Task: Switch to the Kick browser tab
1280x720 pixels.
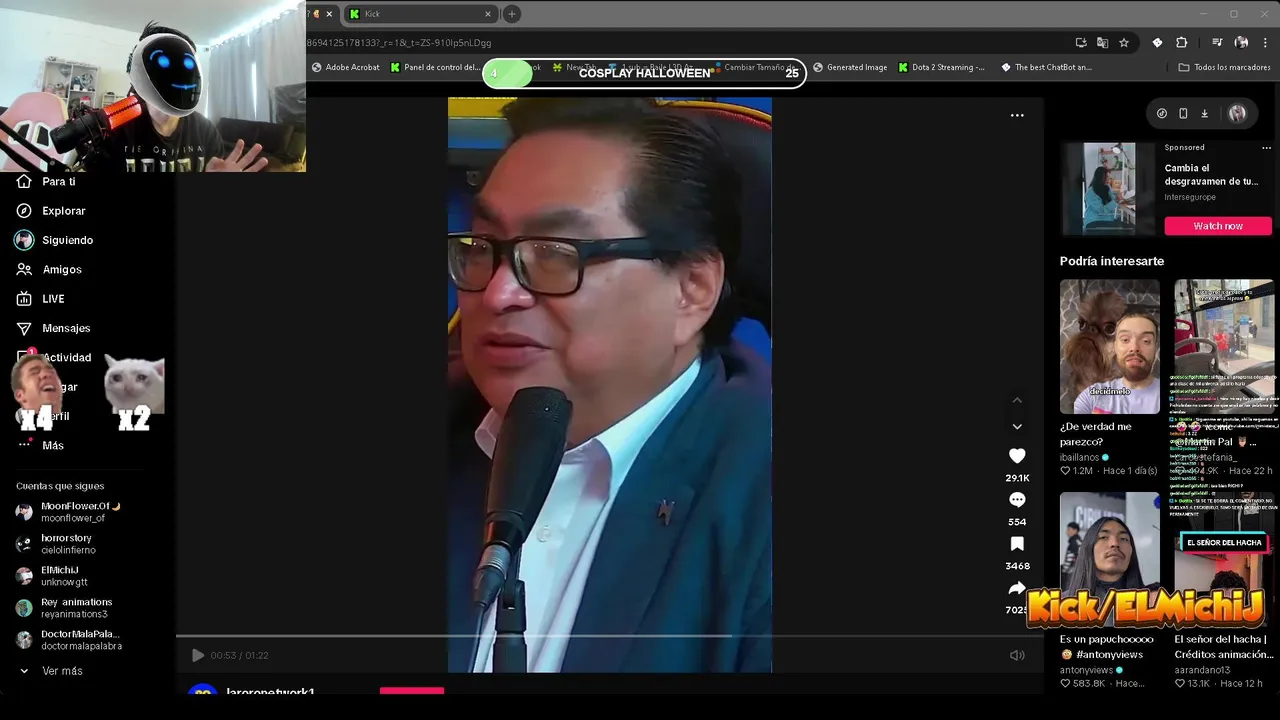Action: pyautogui.click(x=418, y=14)
